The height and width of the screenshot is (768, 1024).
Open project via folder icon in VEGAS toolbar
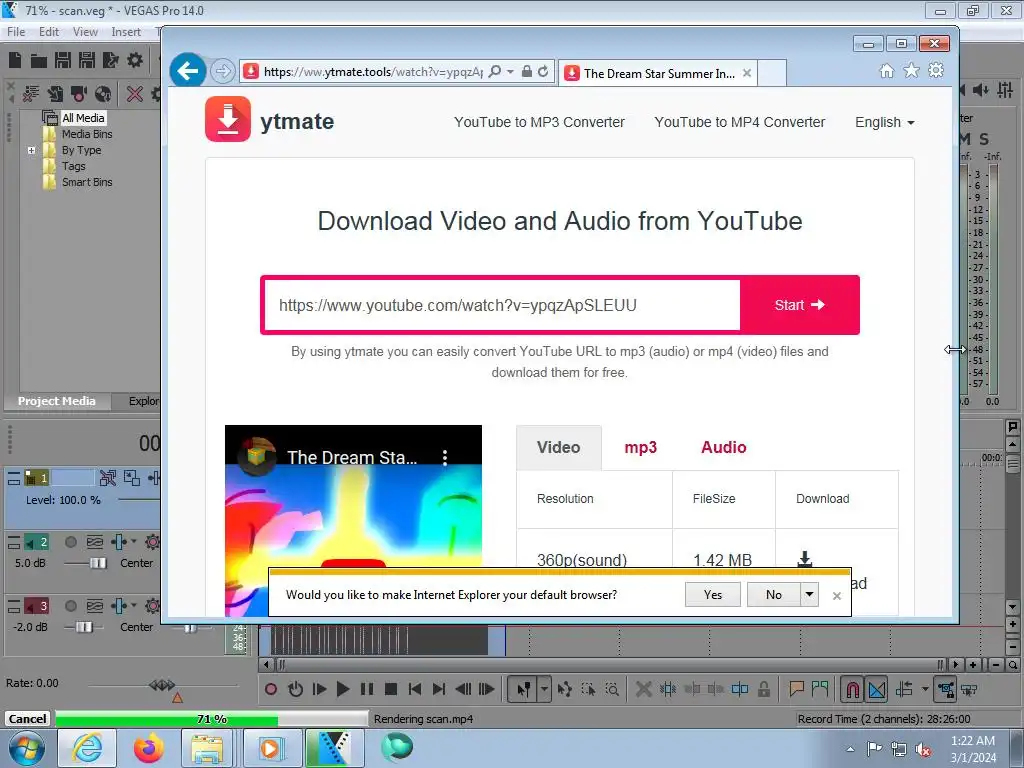(x=39, y=61)
